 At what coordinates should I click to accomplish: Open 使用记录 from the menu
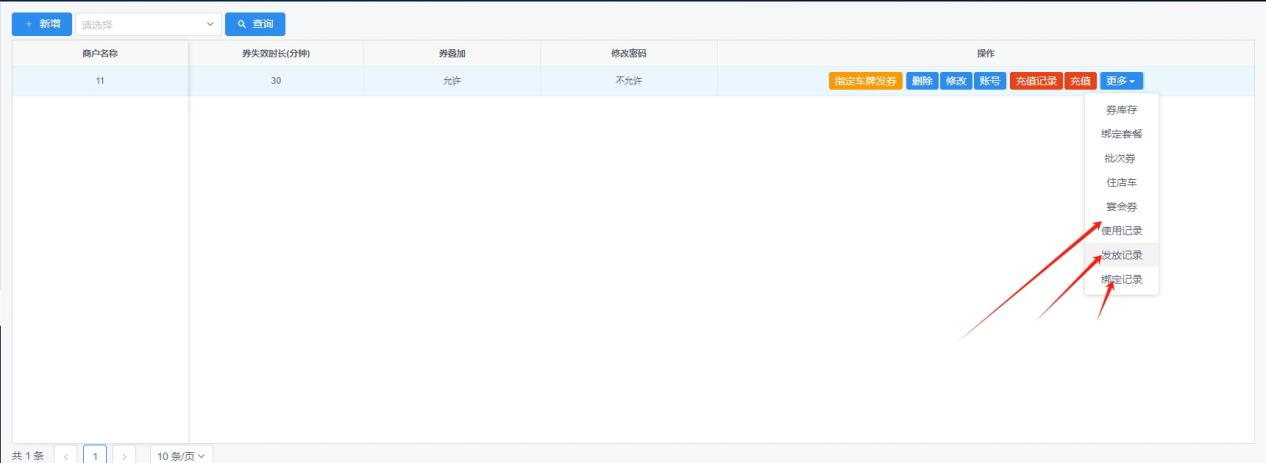(x=1121, y=231)
